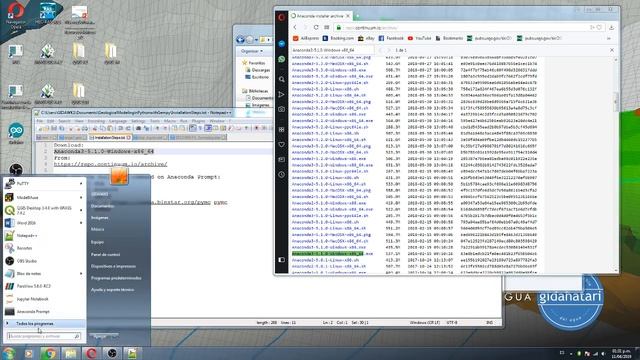Open YouTube bookmark
Image resolution: width=640 pixels, height=360 pixels.
pyautogui.click(x=420, y=38)
